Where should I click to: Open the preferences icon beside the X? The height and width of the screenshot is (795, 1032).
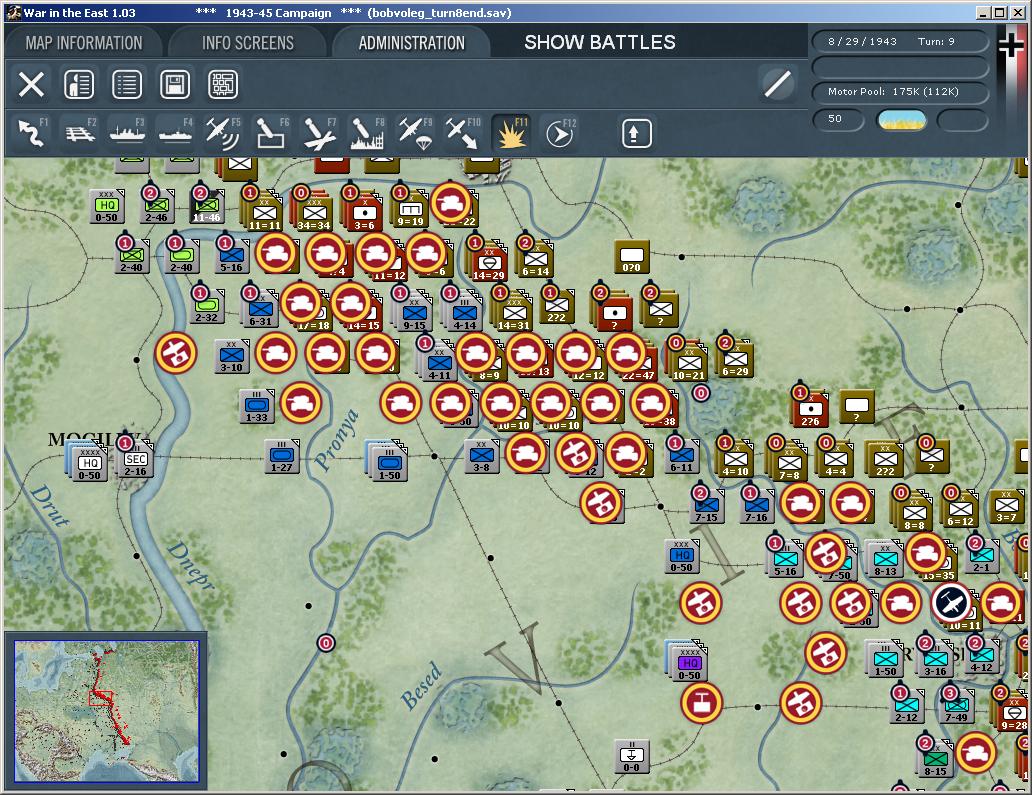tap(79, 84)
